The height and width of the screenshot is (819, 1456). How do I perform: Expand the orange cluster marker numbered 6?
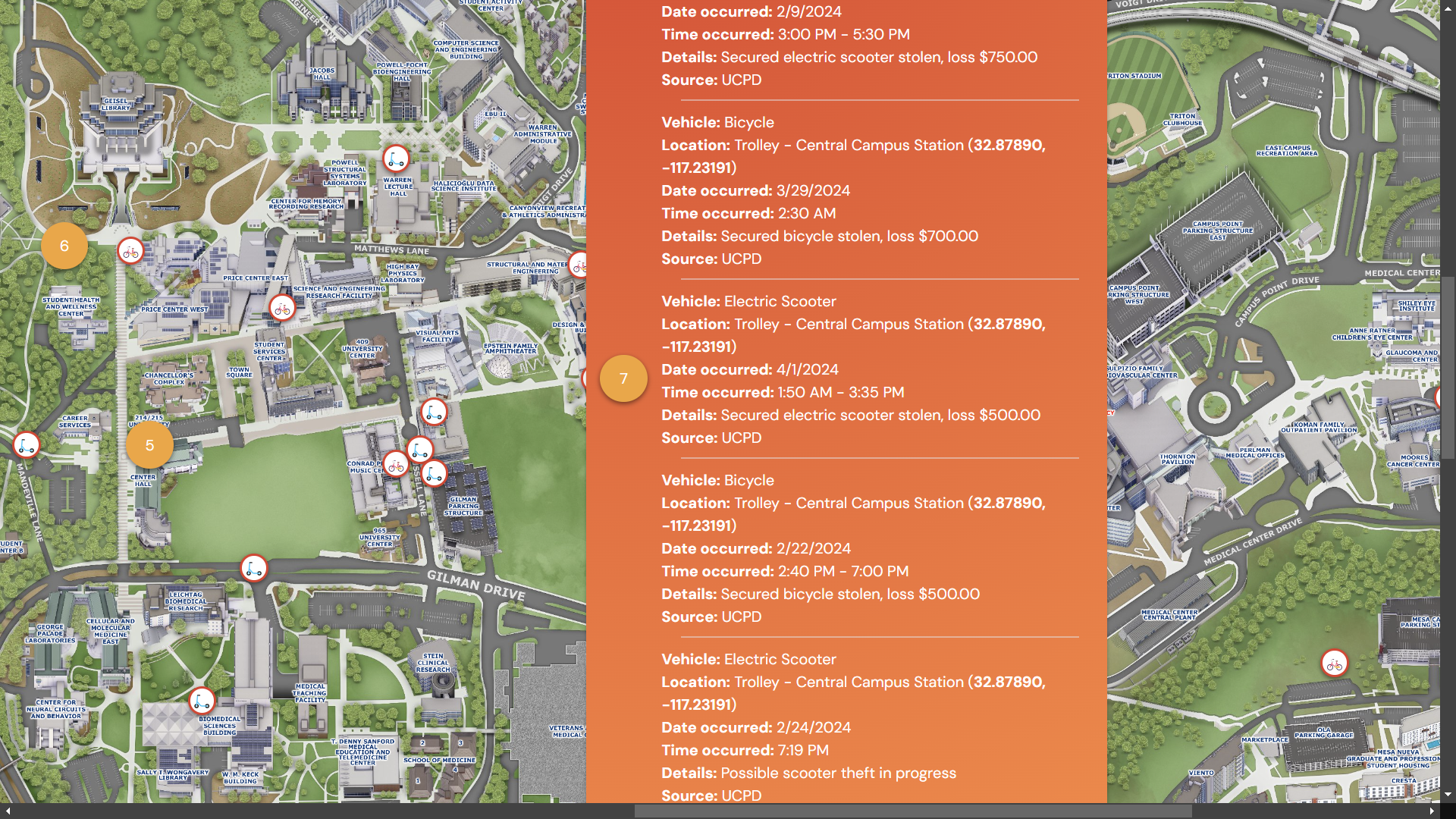point(64,246)
